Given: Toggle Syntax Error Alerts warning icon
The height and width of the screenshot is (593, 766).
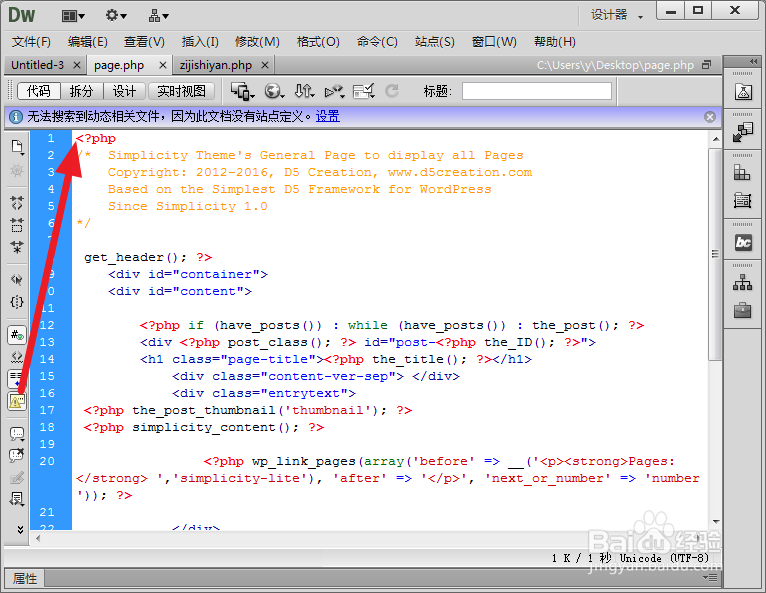Looking at the screenshot, I should point(17,402).
